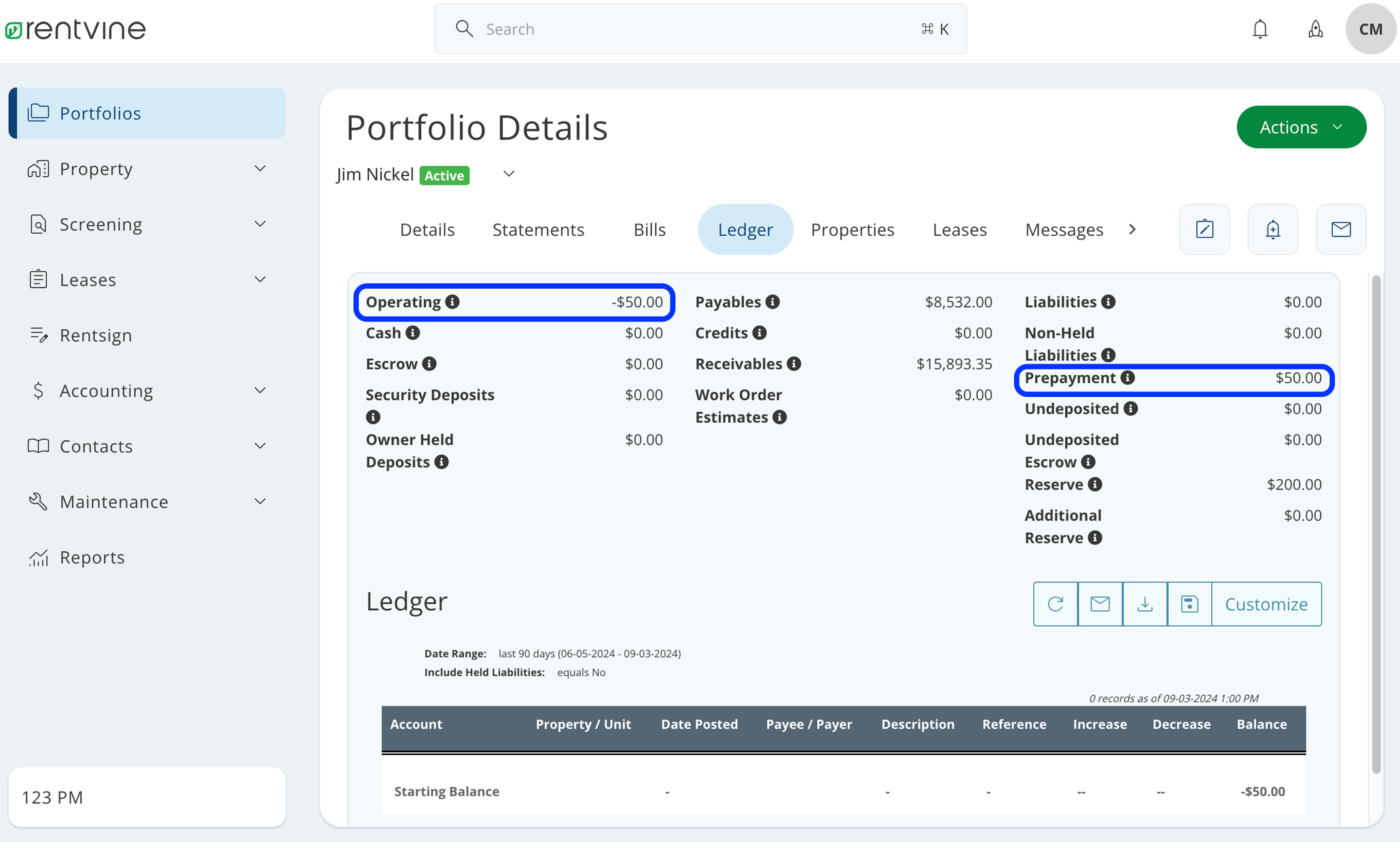Email the ledger report
This screenshot has width=1400, height=842.
[1100, 603]
